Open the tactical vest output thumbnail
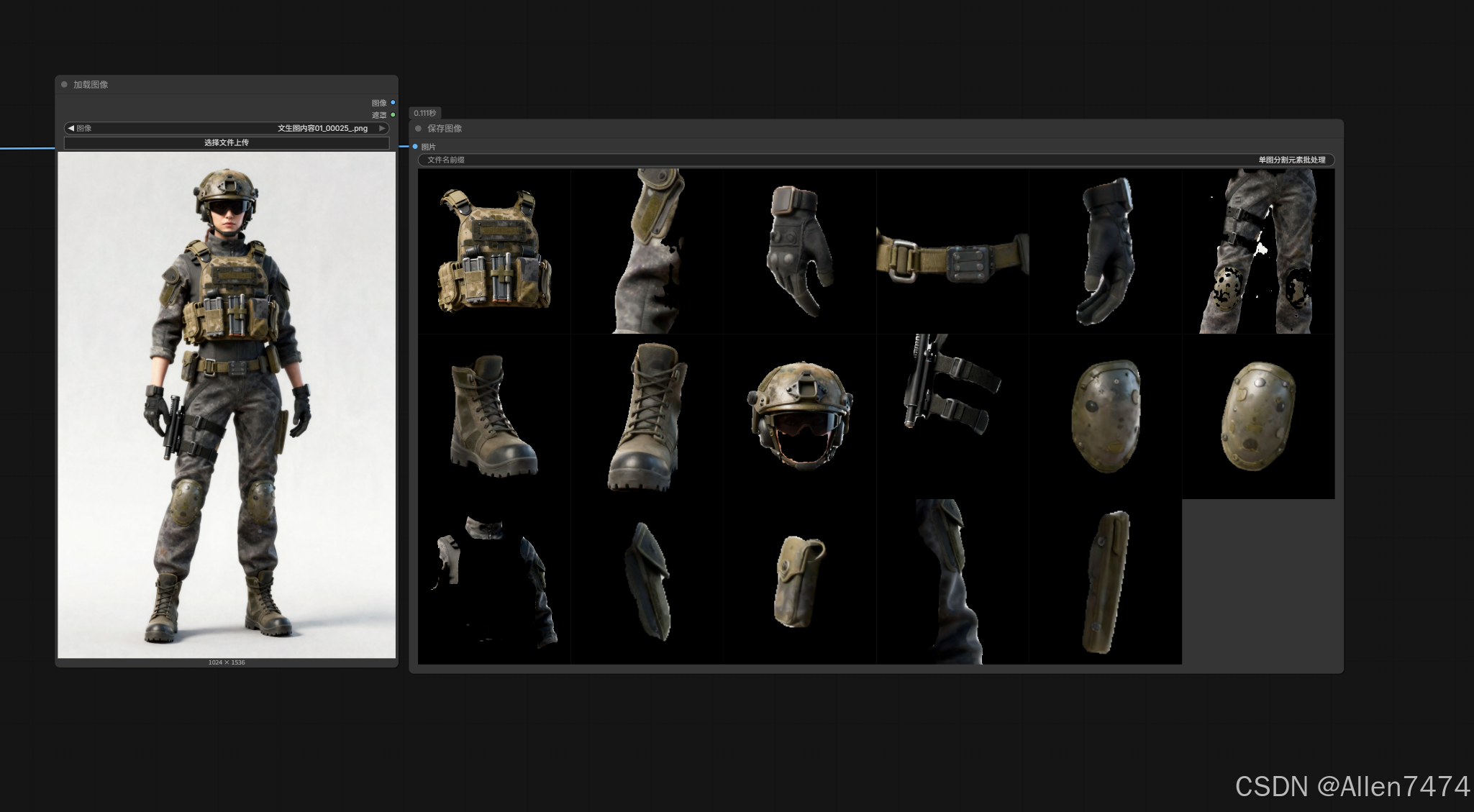This screenshot has height=812, width=1474. click(x=494, y=251)
